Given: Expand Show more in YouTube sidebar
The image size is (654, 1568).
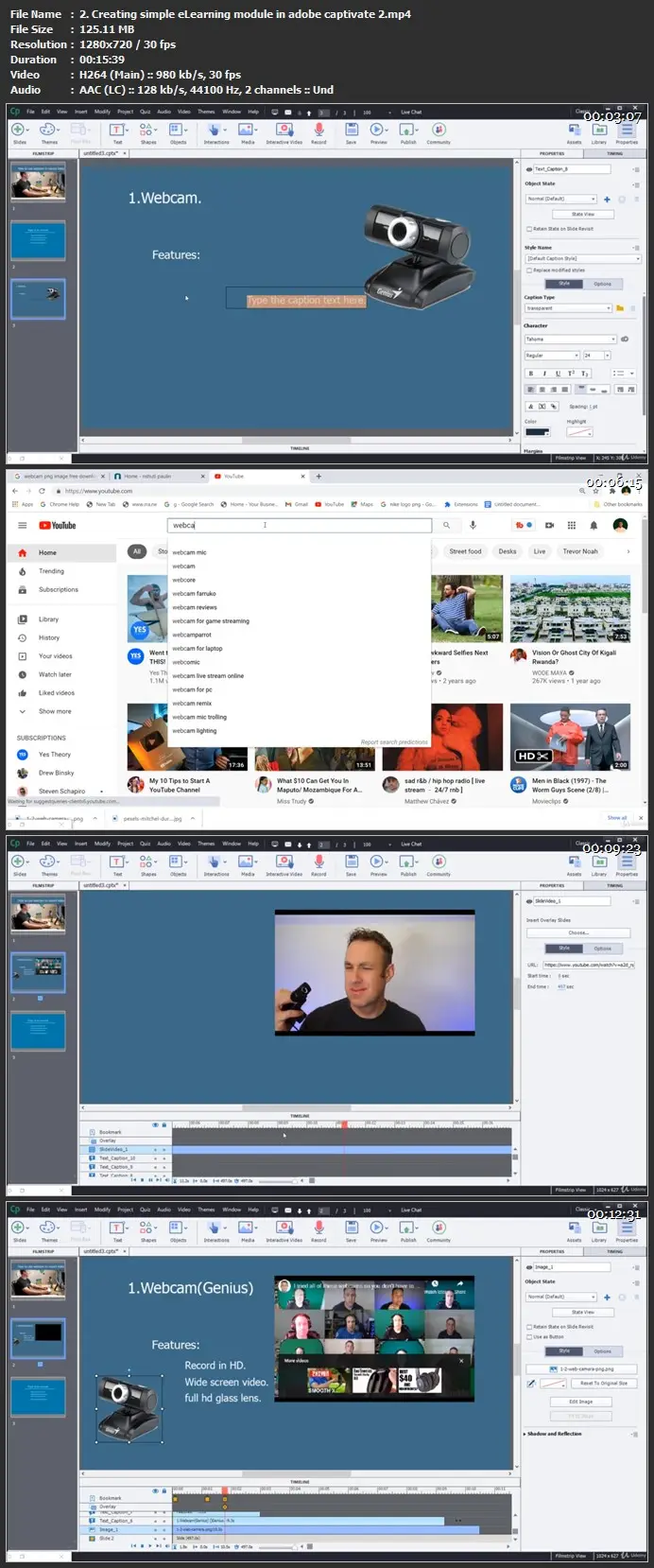Looking at the screenshot, I should point(55,711).
